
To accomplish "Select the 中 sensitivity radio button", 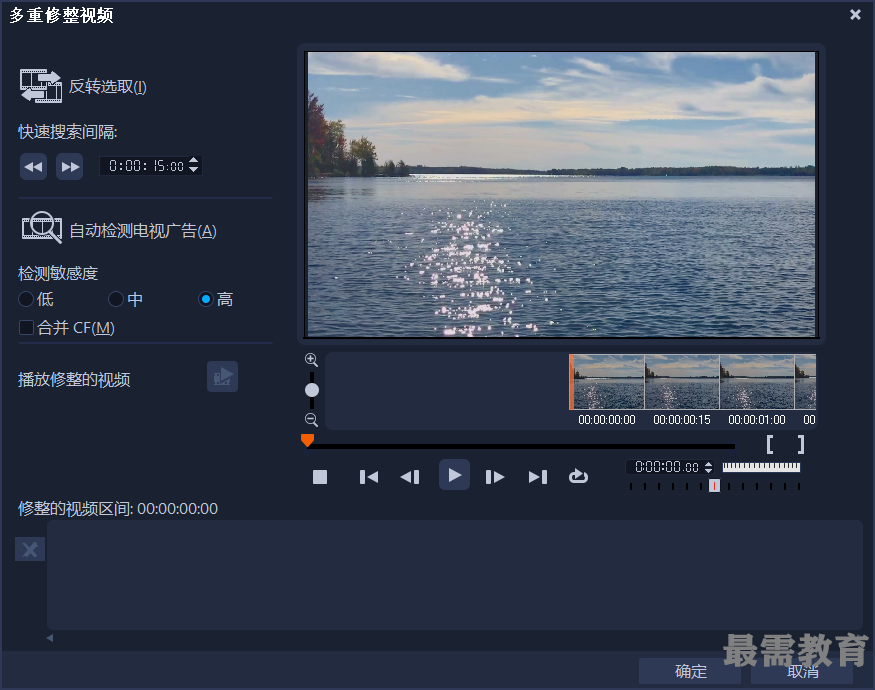I will (x=116, y=299).
